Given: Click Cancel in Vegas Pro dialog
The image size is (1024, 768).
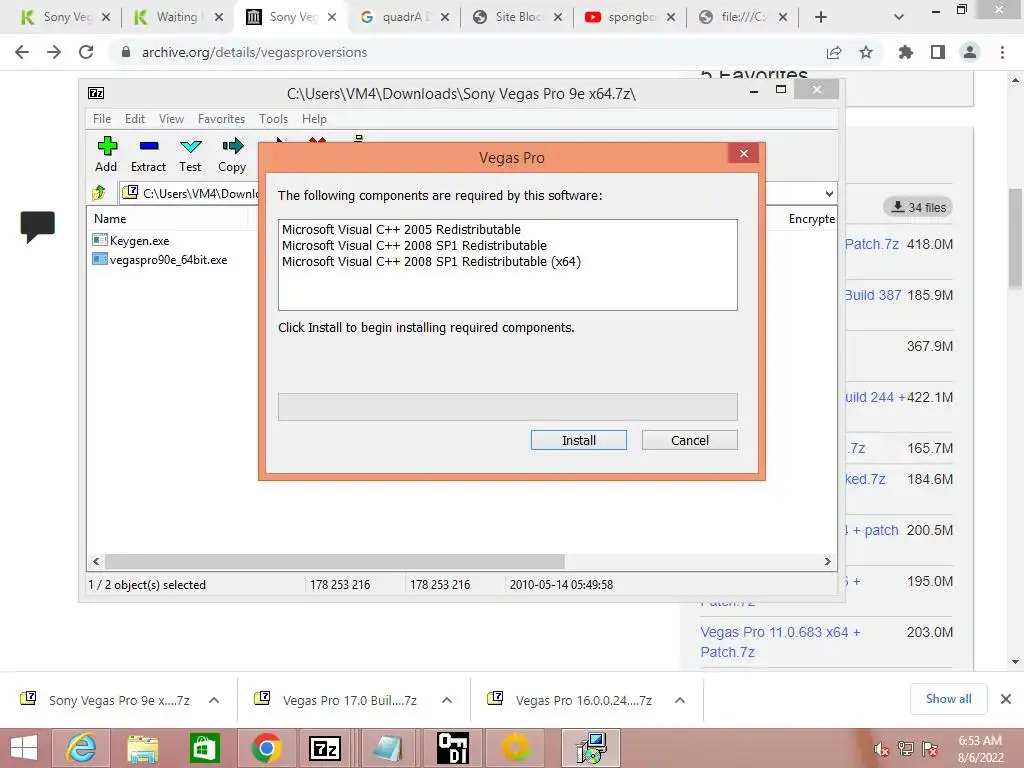Looking at the screenshot, I should (690, 440).
